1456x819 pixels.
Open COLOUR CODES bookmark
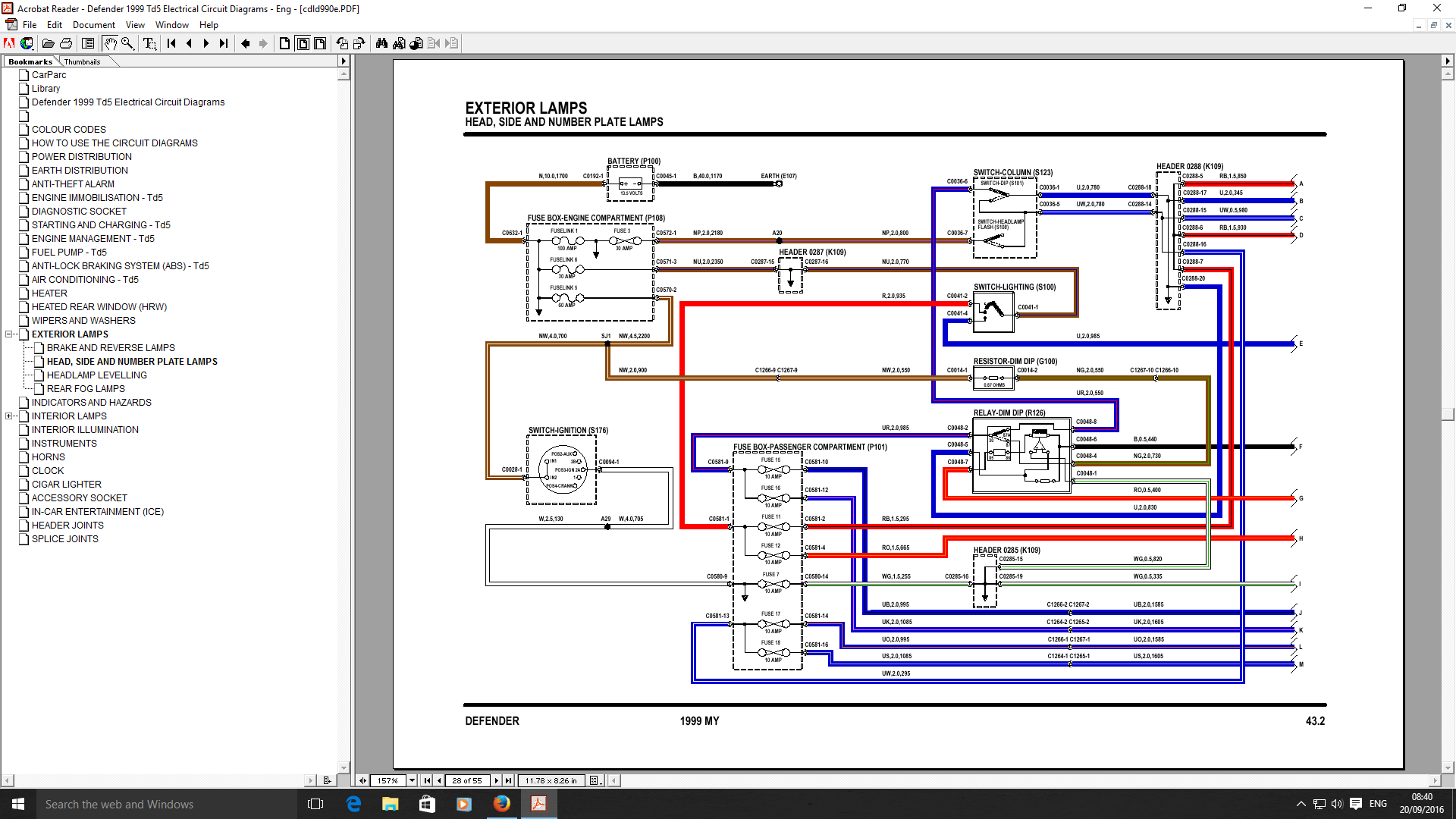coord(69,130)
